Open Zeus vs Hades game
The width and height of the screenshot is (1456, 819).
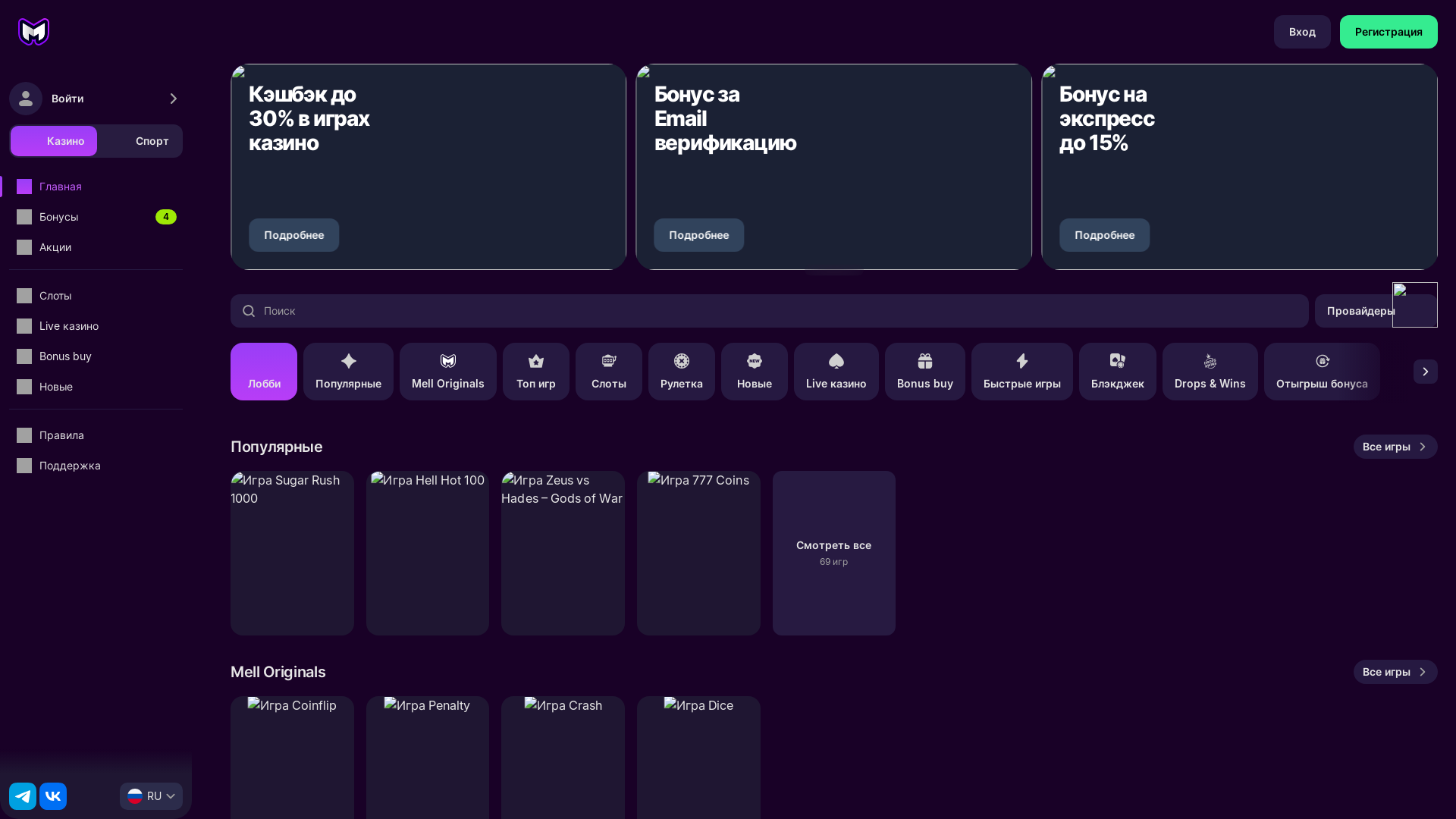click(x=563, y=553)
